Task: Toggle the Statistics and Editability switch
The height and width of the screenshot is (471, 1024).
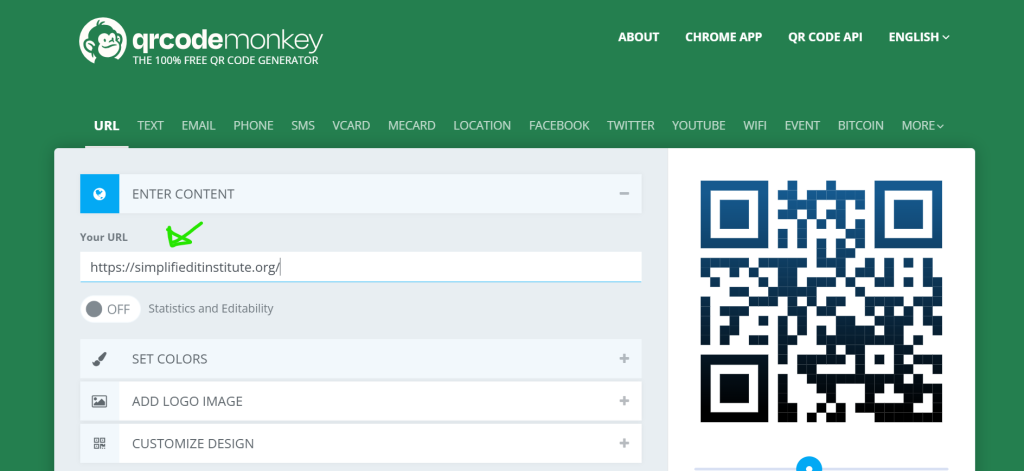Action: coord(109,309)
